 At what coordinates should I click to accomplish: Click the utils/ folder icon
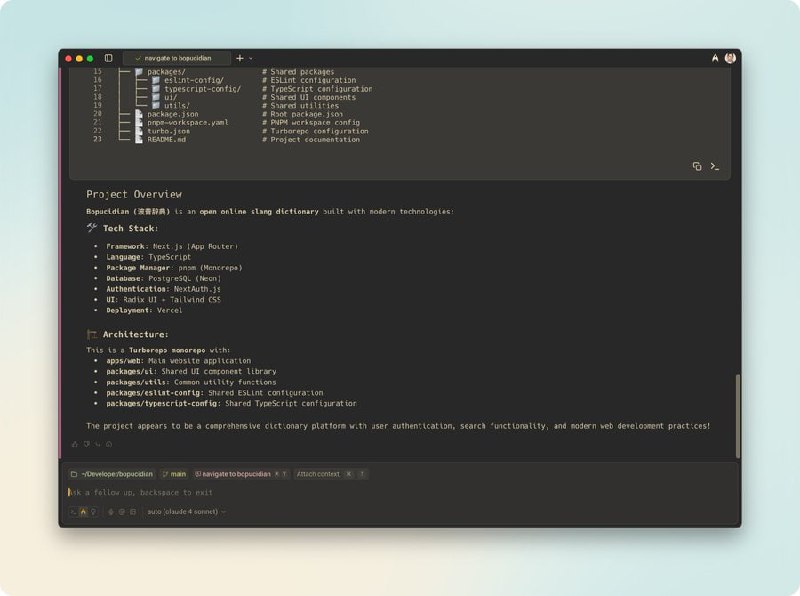(x=156, y=106)
